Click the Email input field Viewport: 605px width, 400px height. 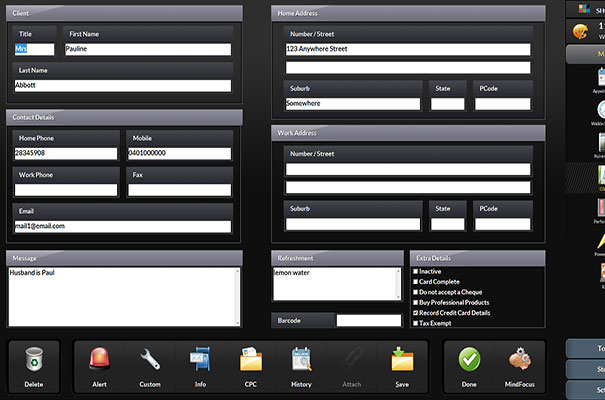coord(122,226)
